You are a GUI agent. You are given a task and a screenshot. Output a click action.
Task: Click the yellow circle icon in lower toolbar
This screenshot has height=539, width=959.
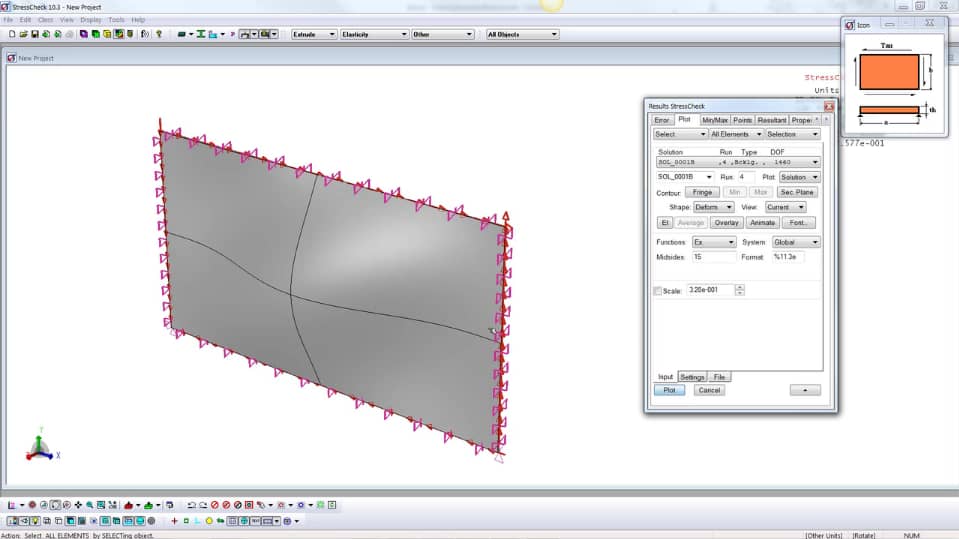click(209, 521)
